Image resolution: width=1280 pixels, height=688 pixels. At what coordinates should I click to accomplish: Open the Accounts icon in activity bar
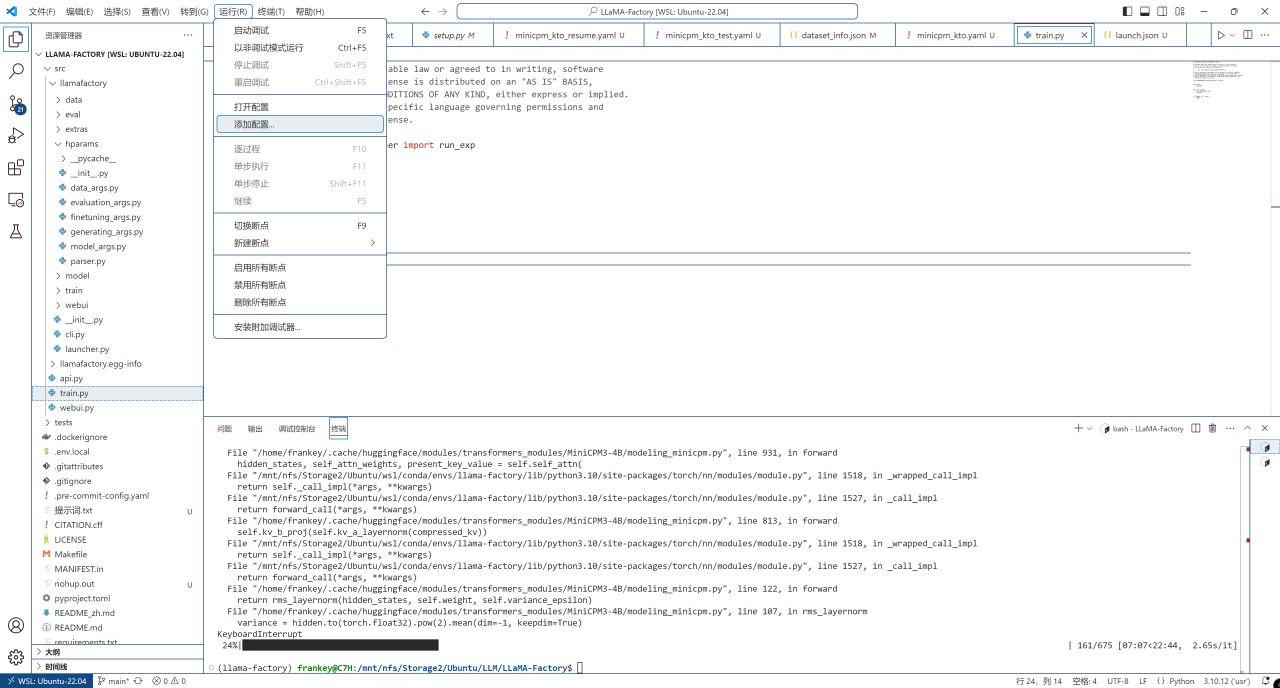tap(15, 626)
